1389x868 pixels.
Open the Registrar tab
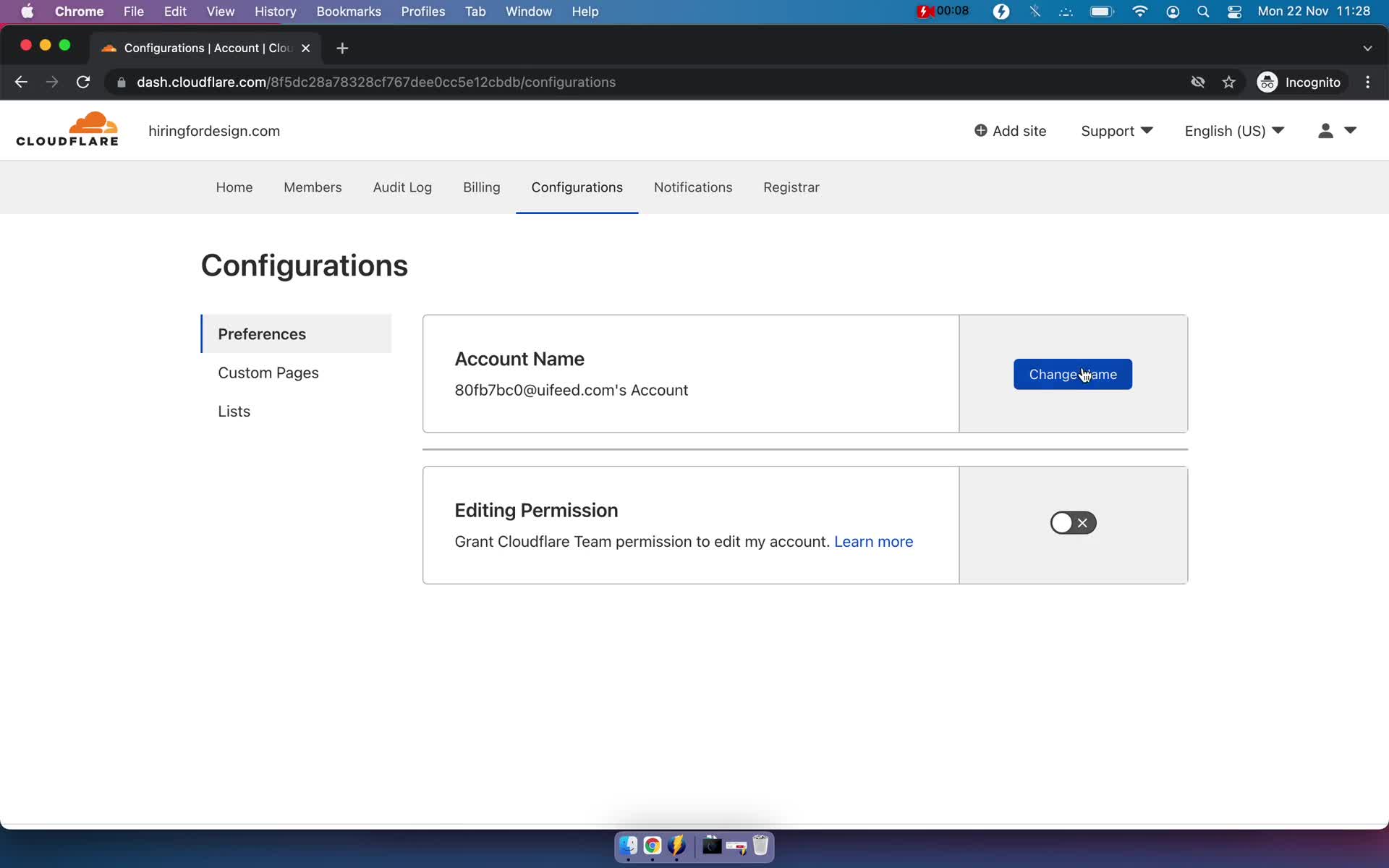(x=791, y=187)
